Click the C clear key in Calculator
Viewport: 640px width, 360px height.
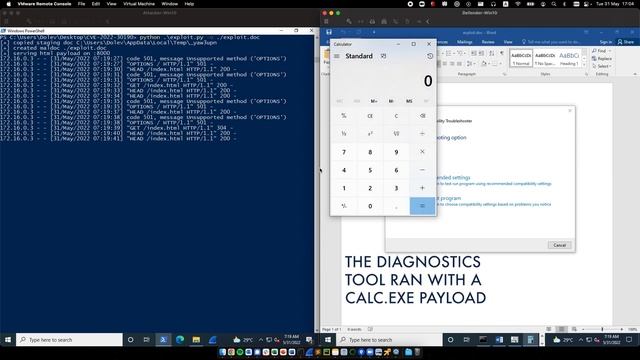tap(396, 116)
